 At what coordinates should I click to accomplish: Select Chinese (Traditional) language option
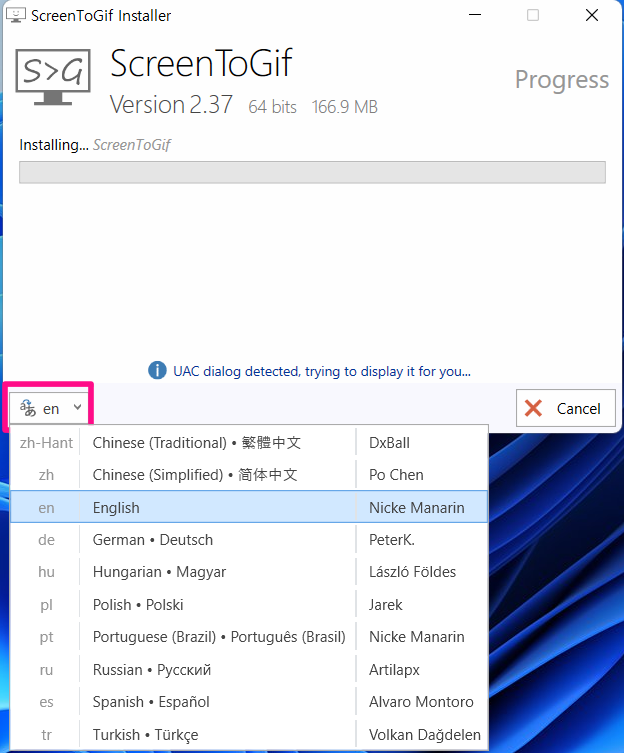pyautogui.click(x=249, y=442)
